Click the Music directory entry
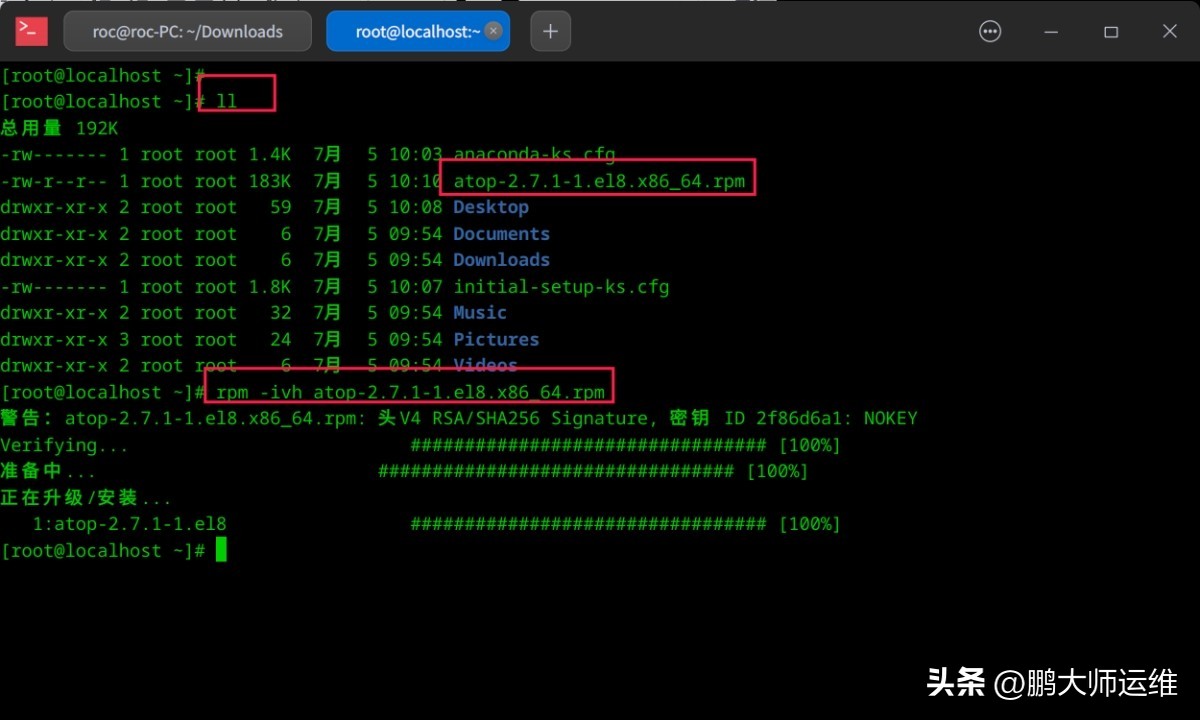Screen dimensions: 1200x720 (x=479, y=312)
